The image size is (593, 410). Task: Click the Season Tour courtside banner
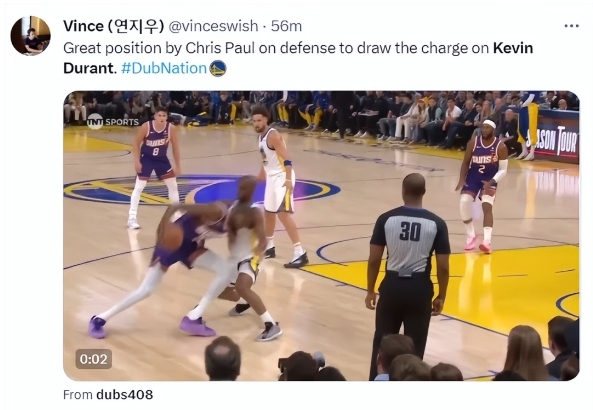(x=554, y=142)
